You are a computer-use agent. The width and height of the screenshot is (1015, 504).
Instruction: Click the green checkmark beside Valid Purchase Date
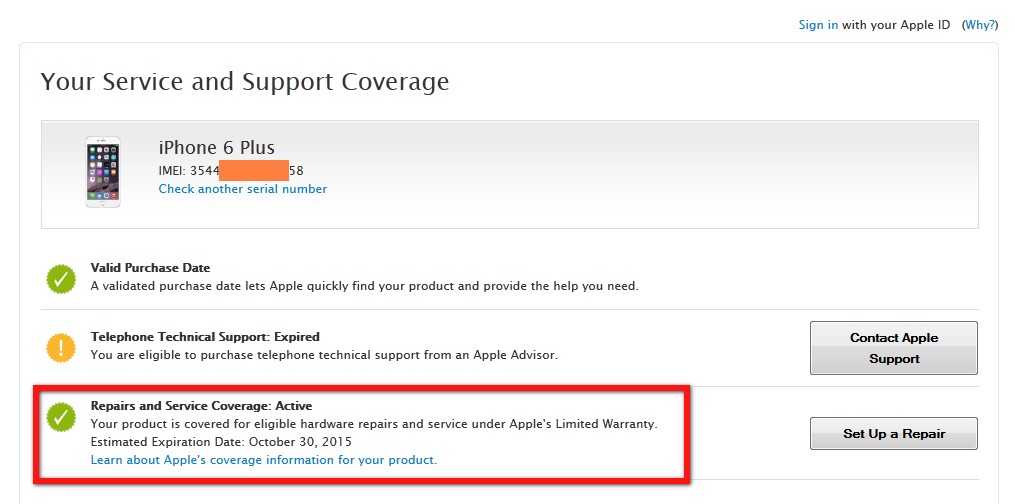(61, 278)
